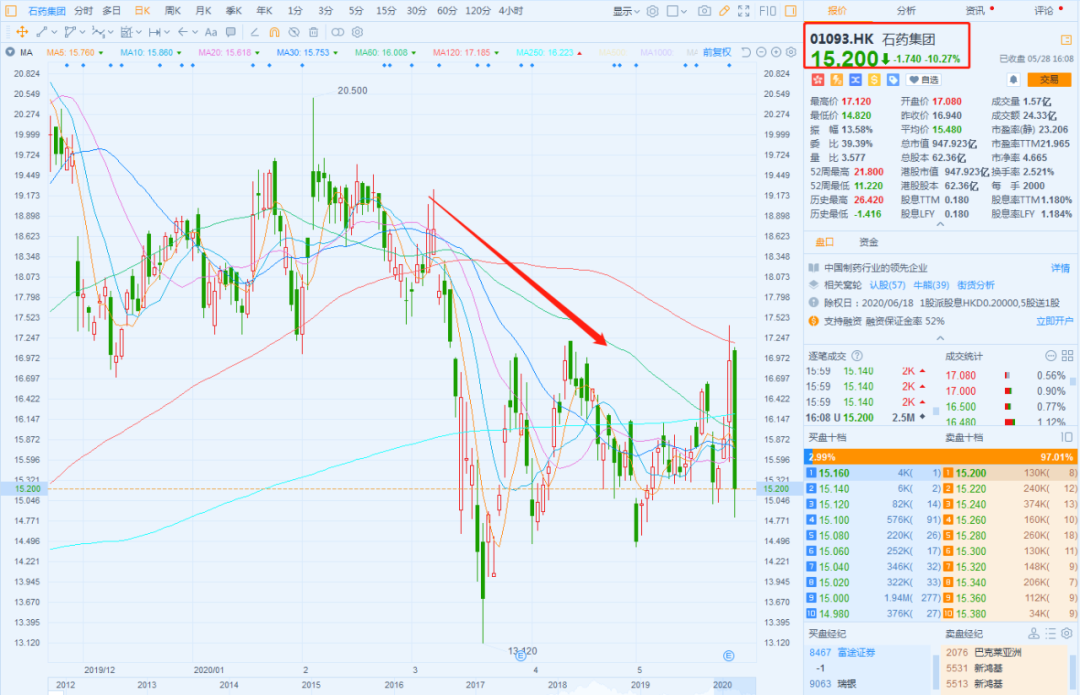Open 逐笔成交 help question mark
The width and height of the screenshot is (1080, 695).
[857, 356]
